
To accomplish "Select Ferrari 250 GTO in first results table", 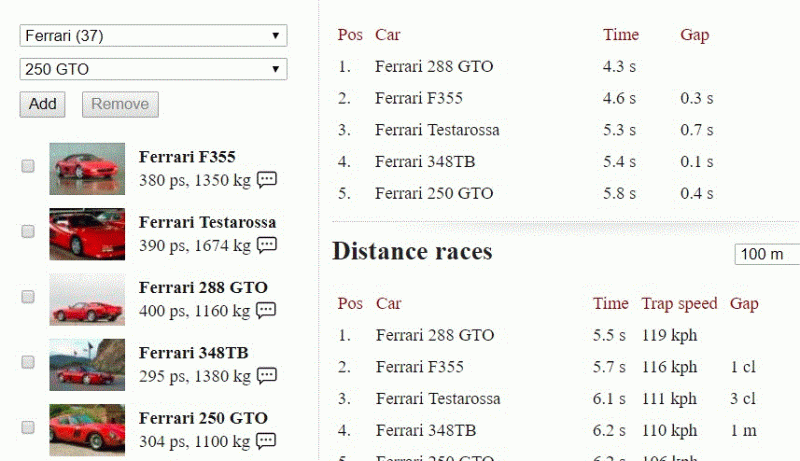I will tap(434, 193).
